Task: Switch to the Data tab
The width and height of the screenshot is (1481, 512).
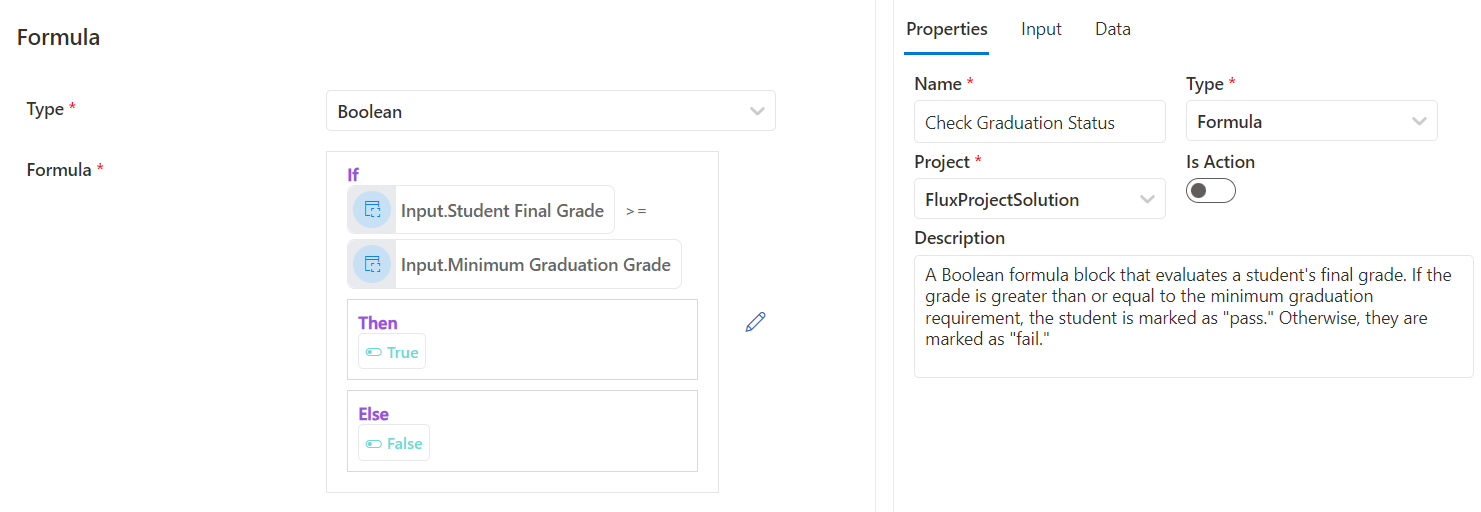Action: [1112, 29]
